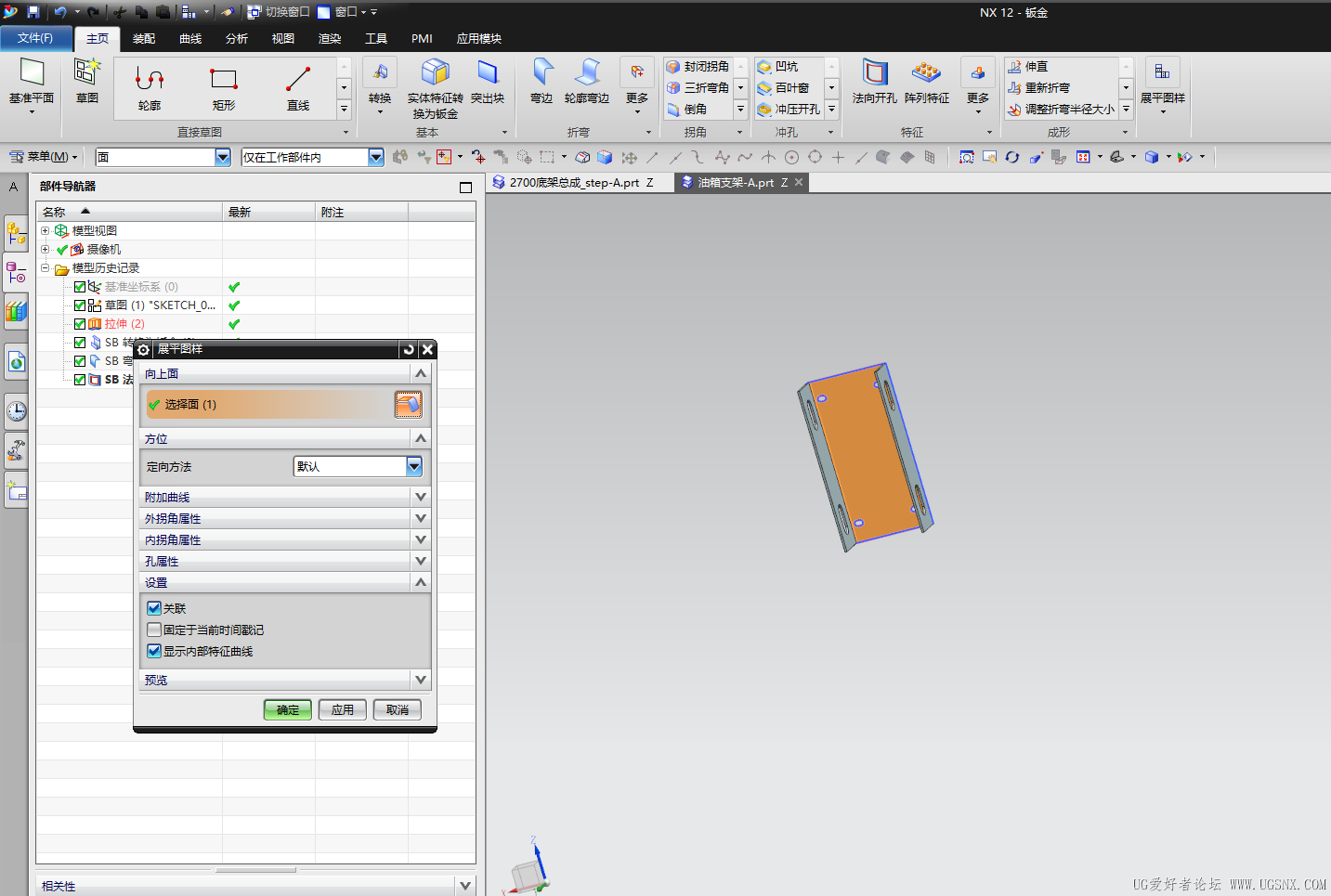Enable 固定于当前时间戳记 checkbox

tap(154, 630)
